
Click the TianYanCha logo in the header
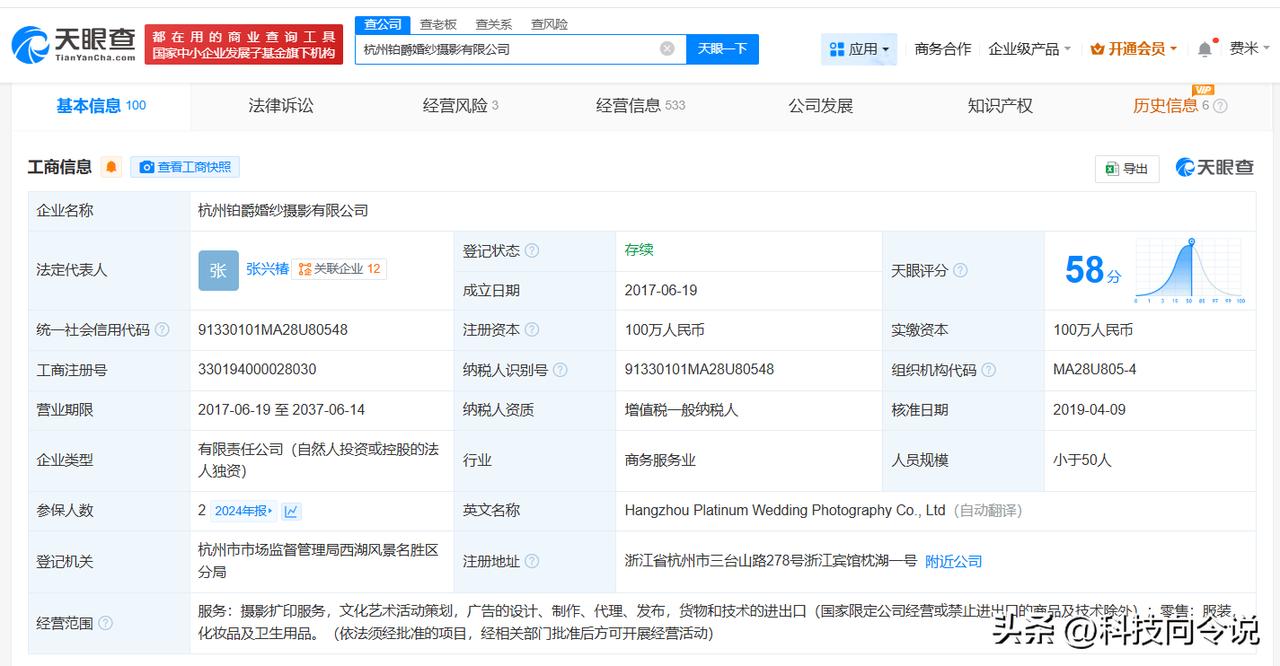tap(74, 44)
